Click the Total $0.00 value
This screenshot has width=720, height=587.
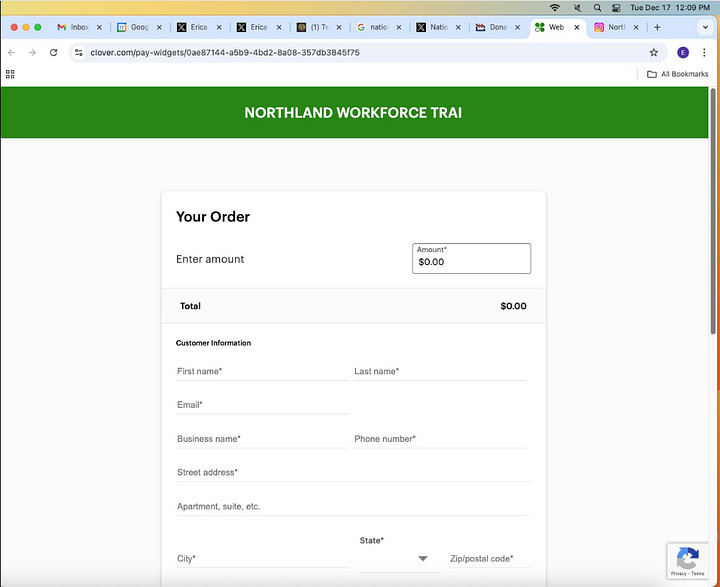coord(513,306)
